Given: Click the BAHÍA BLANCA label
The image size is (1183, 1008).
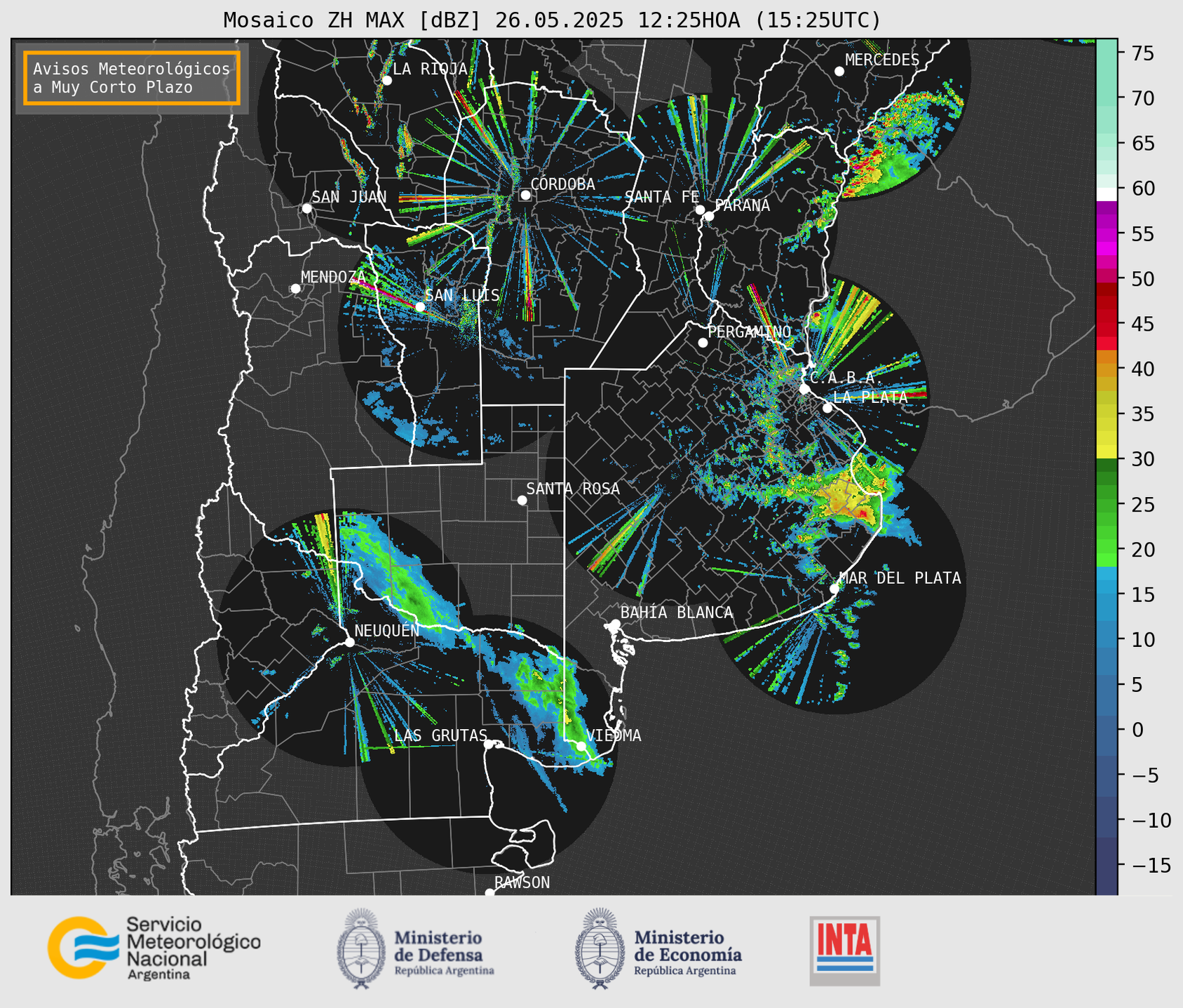Looking at the screenshot, I should coord(677,613).
